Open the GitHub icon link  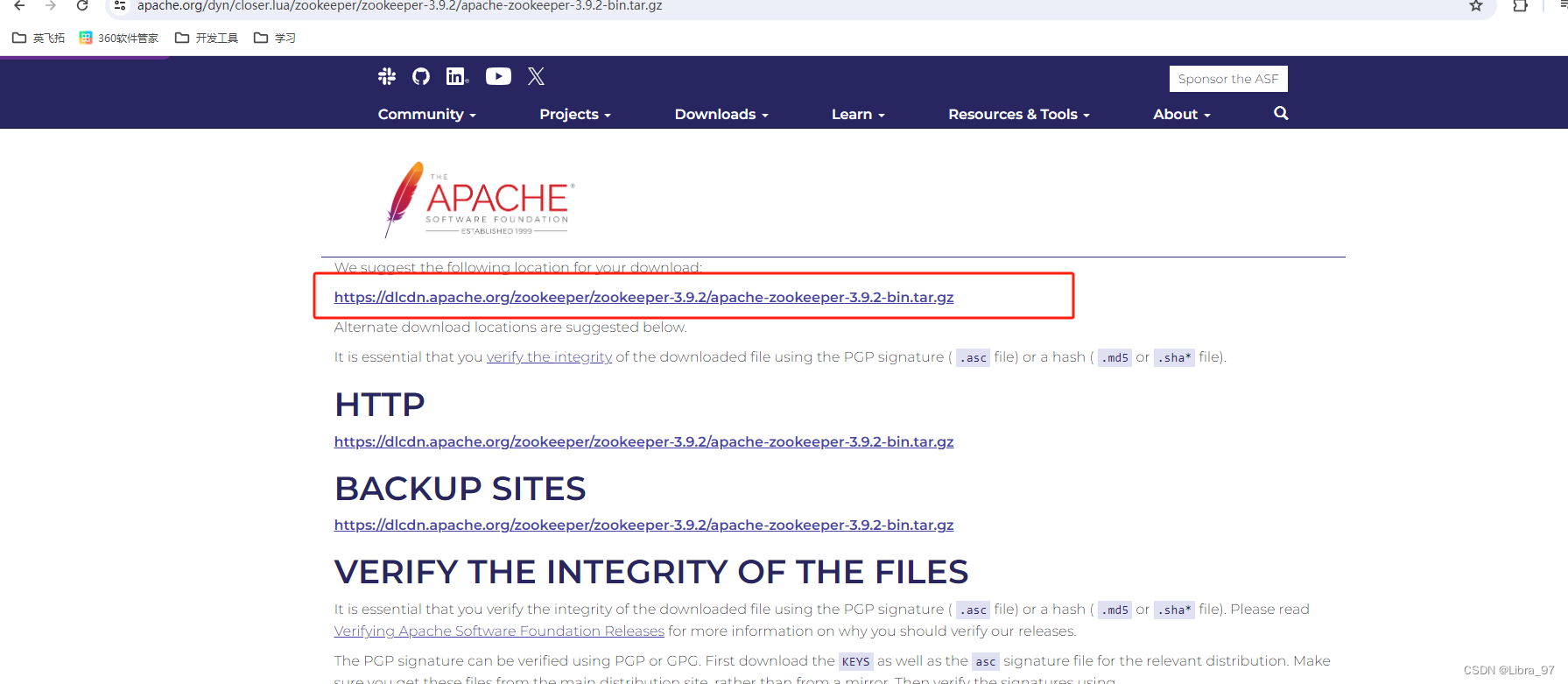click(421, 77)
